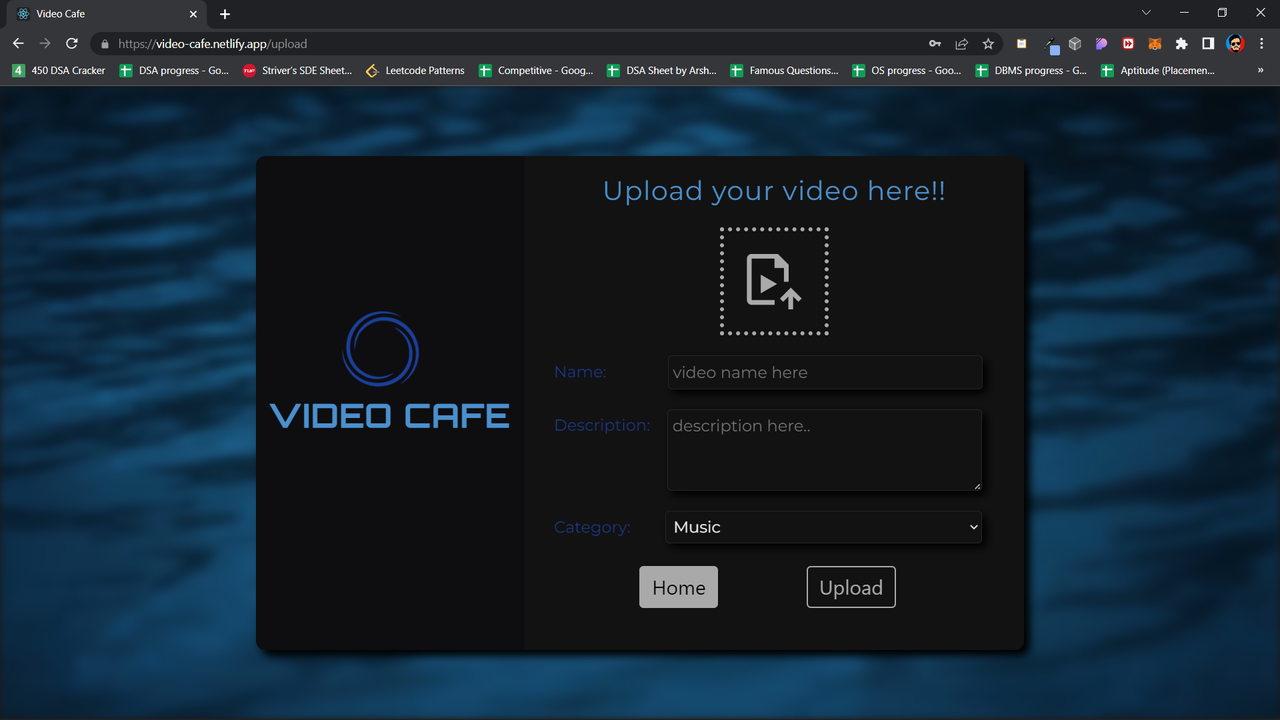Screen dimensions: 1280x720
Task: Click the video name input field
Action: pos(824,372)
